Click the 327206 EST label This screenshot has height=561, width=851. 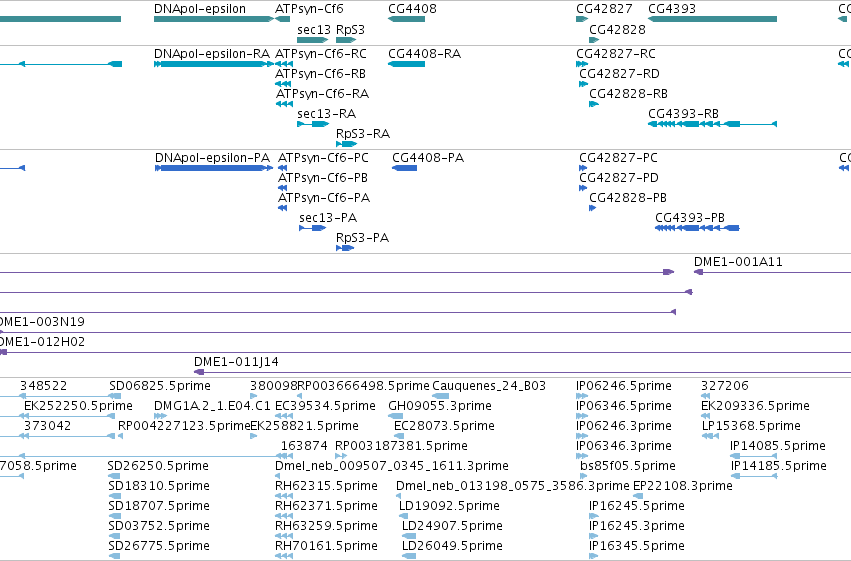725,386
